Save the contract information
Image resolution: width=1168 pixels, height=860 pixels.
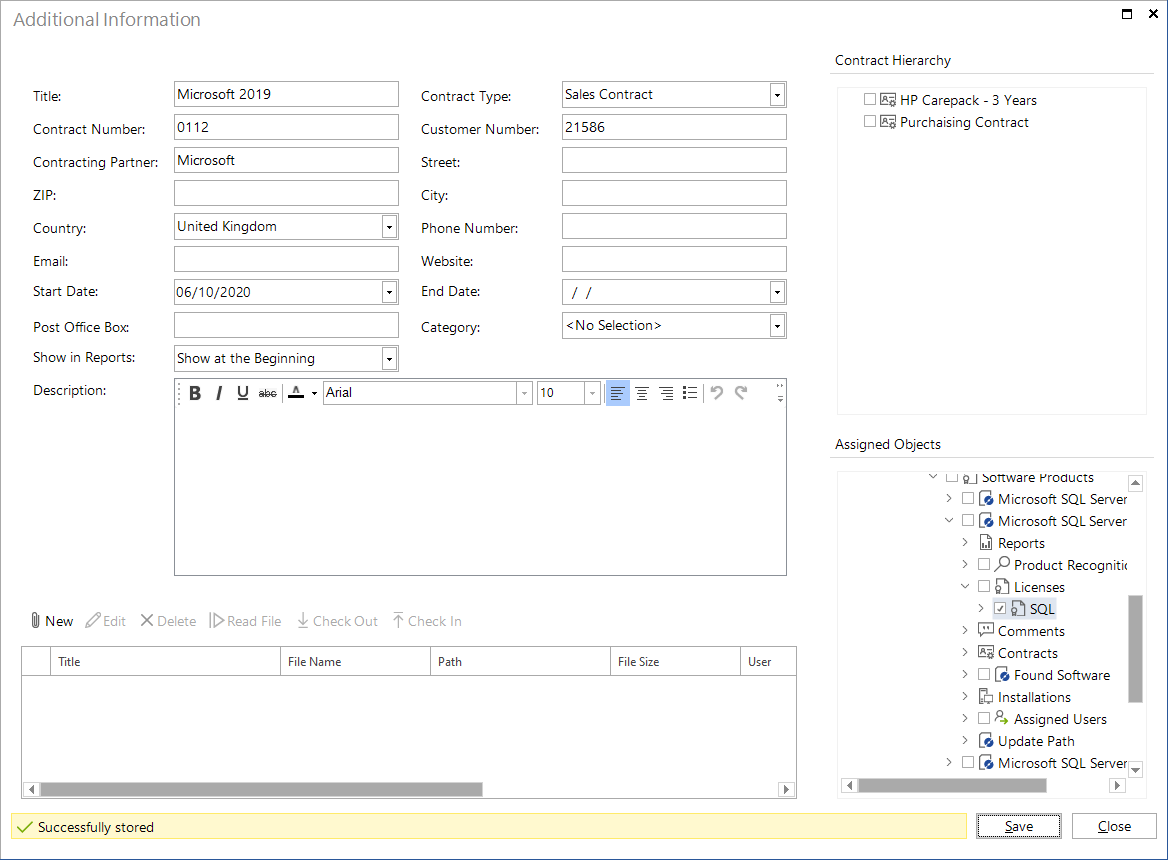[x=1018, y=826]
